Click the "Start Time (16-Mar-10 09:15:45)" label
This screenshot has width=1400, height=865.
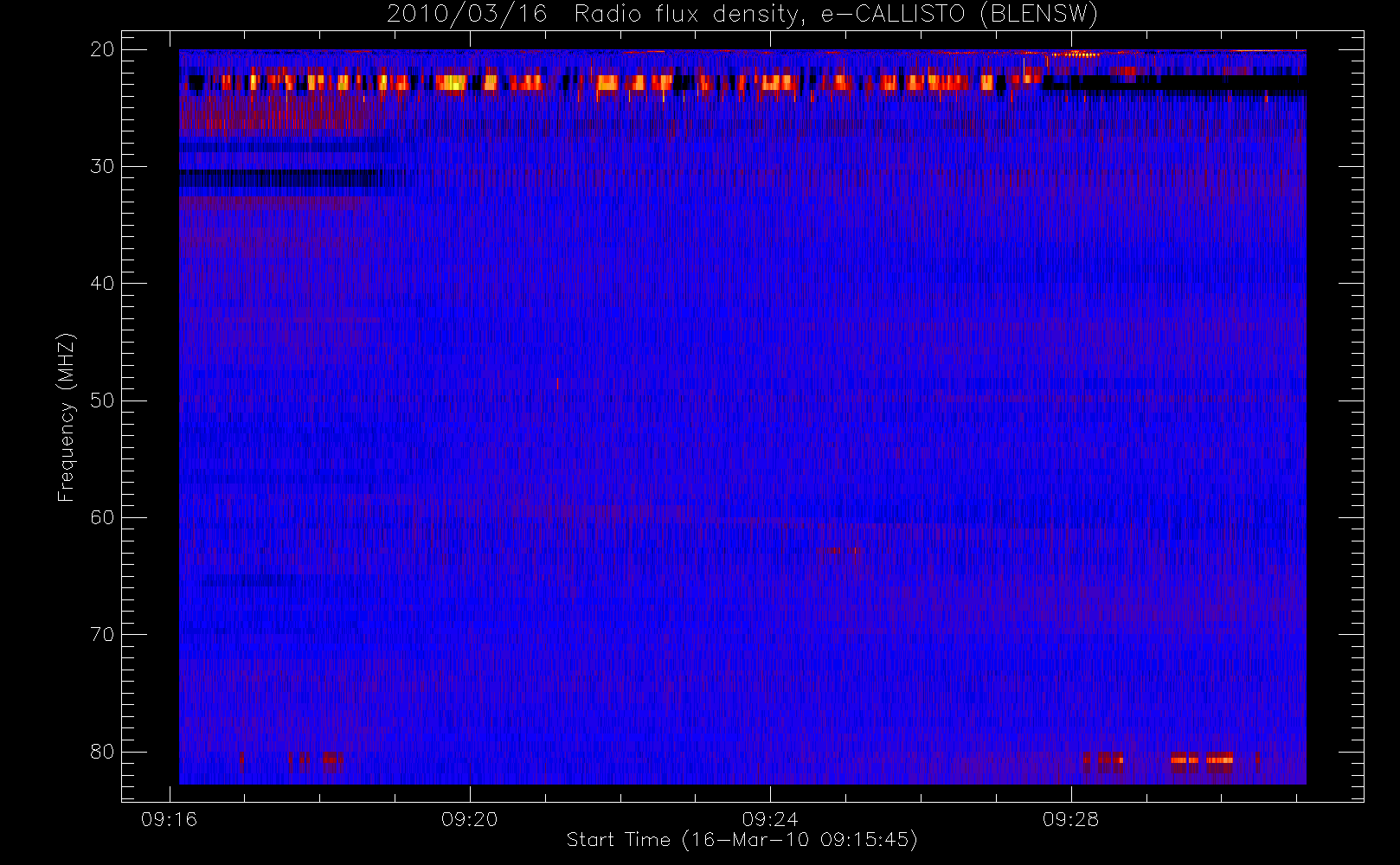[x=742, y=840]
